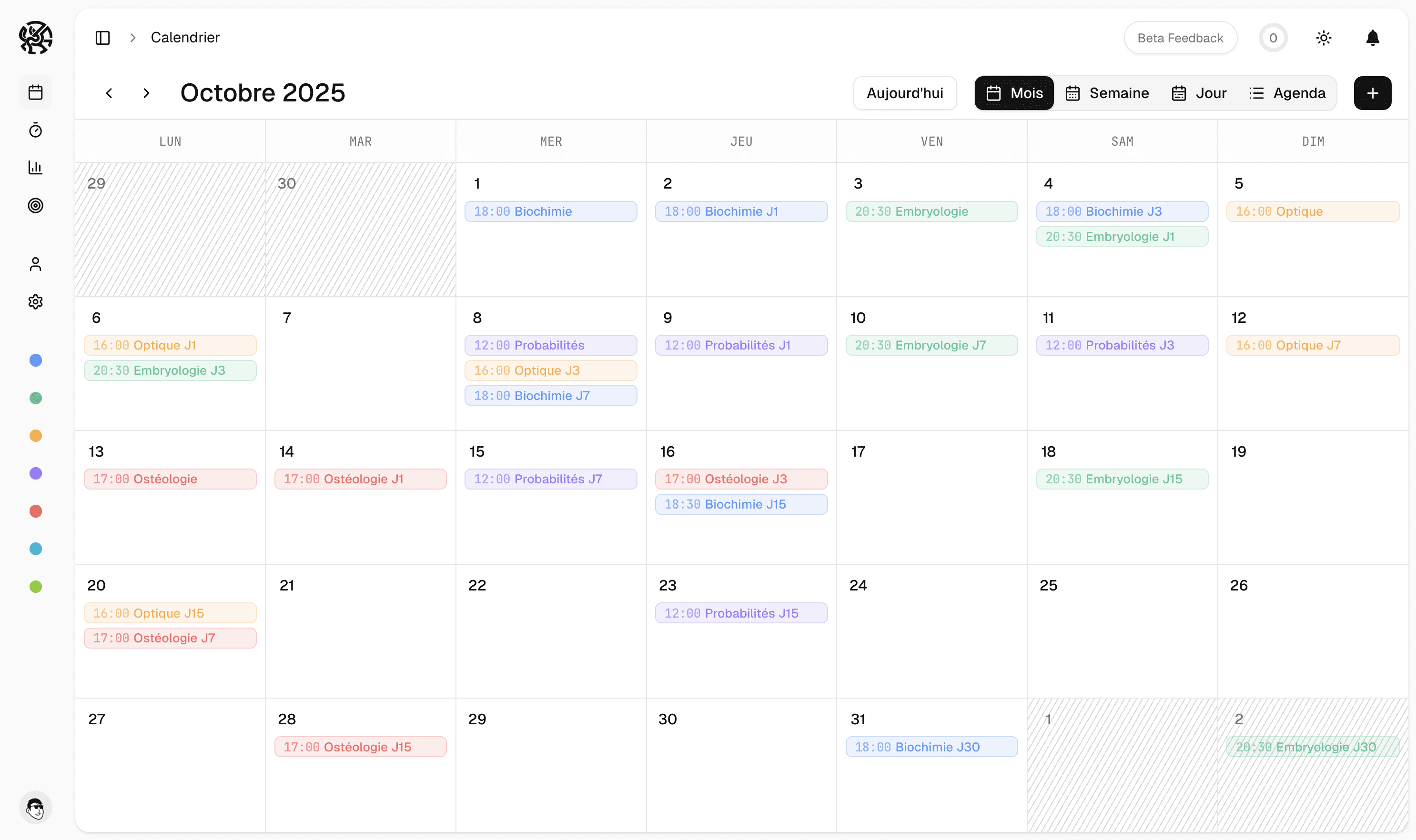Click the target/goals icon in sidebar

[36, 205]
